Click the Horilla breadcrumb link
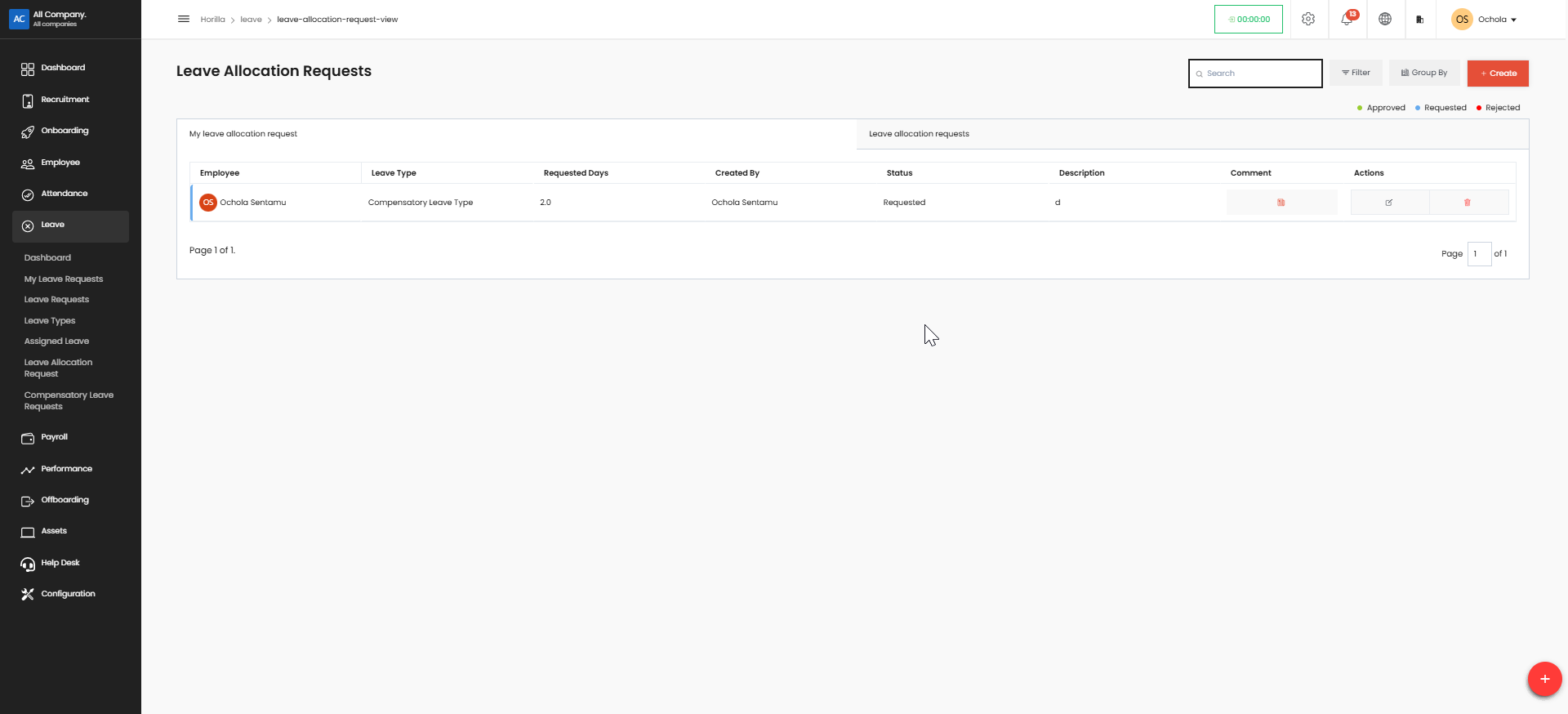Screen dimensions: 1568x714 (x=212, y=20)
